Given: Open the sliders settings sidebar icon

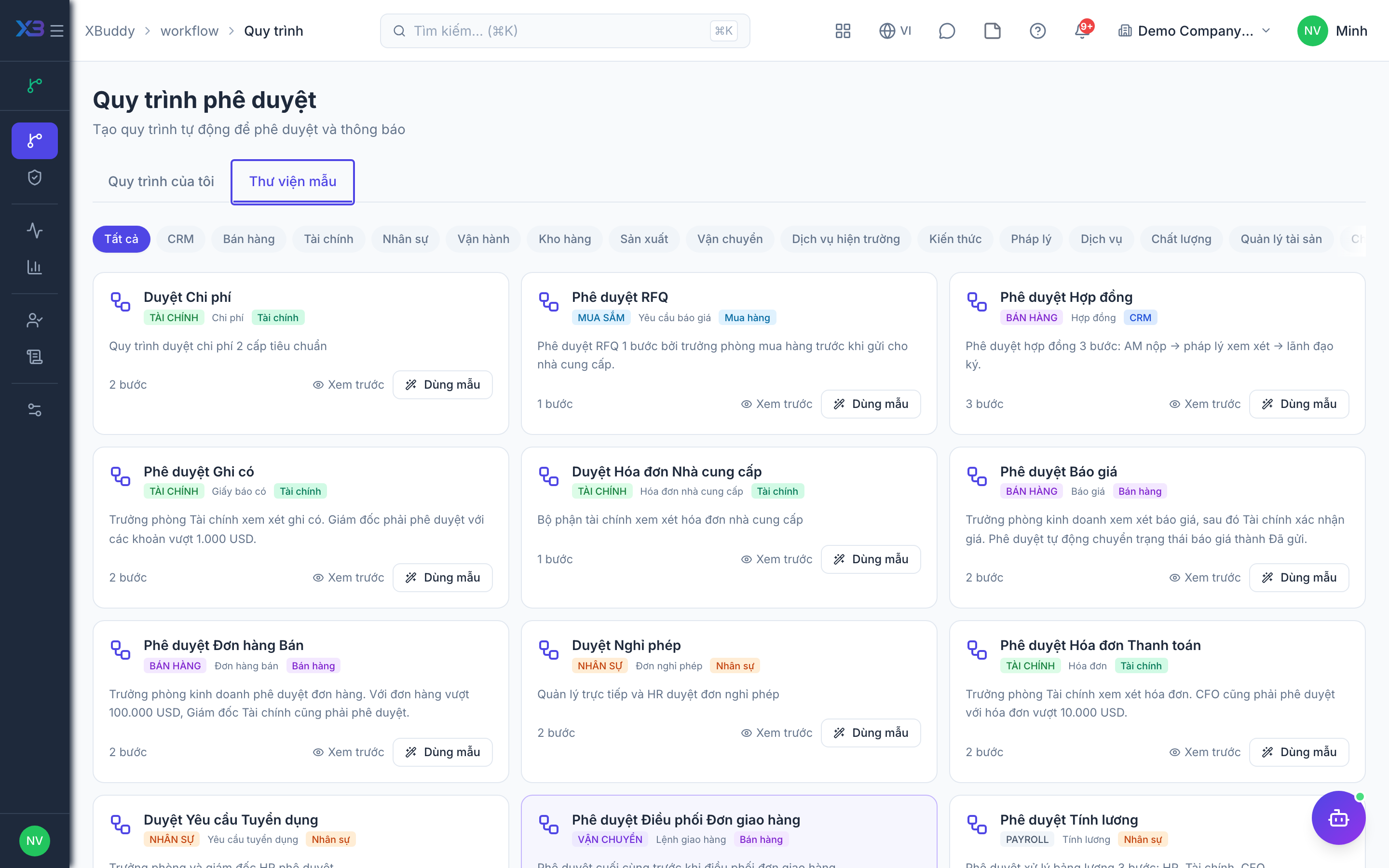Looking at the screenshot, I should tap(34, 410).
